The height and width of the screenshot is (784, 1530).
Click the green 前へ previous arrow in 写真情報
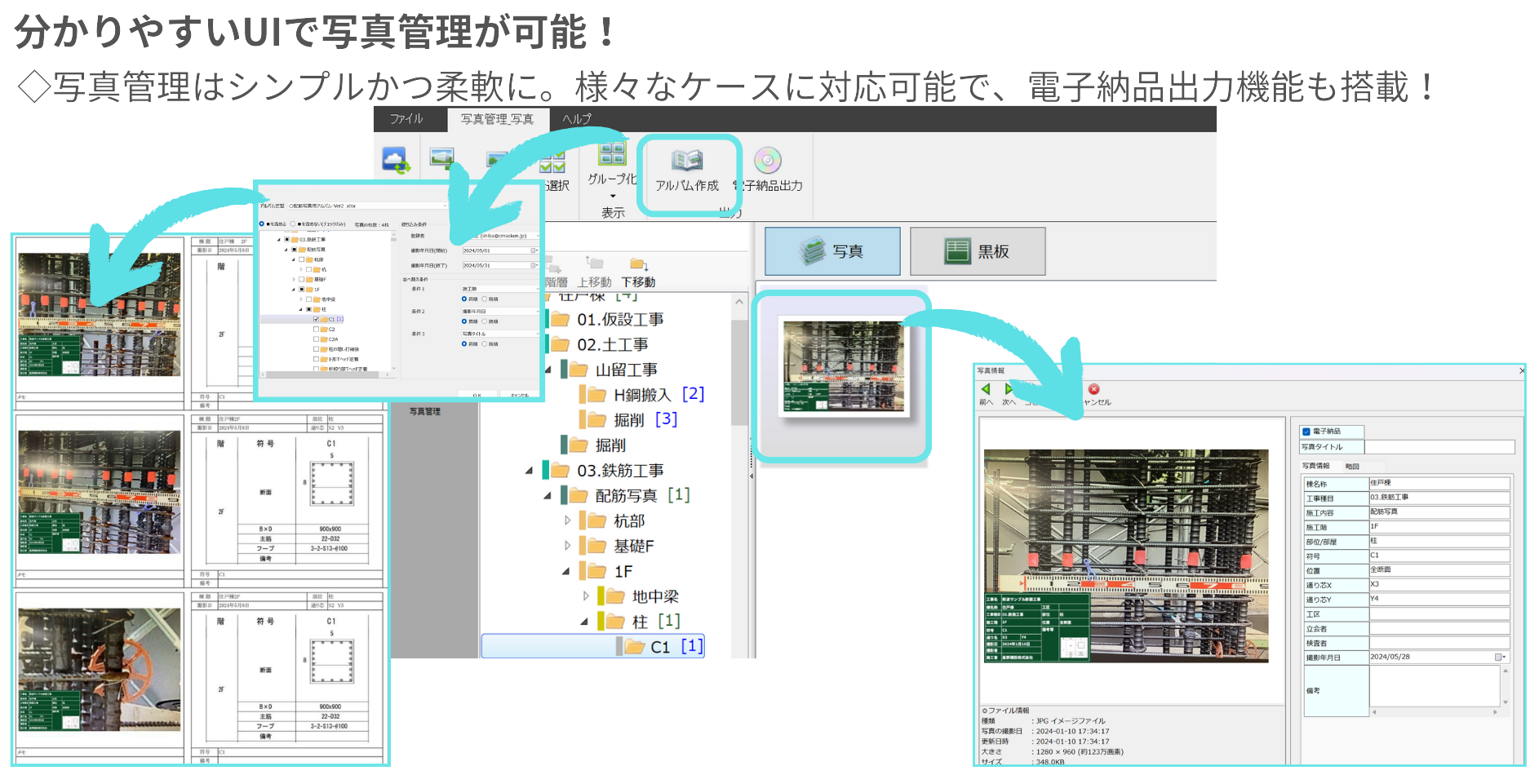[x=986, y=389]
